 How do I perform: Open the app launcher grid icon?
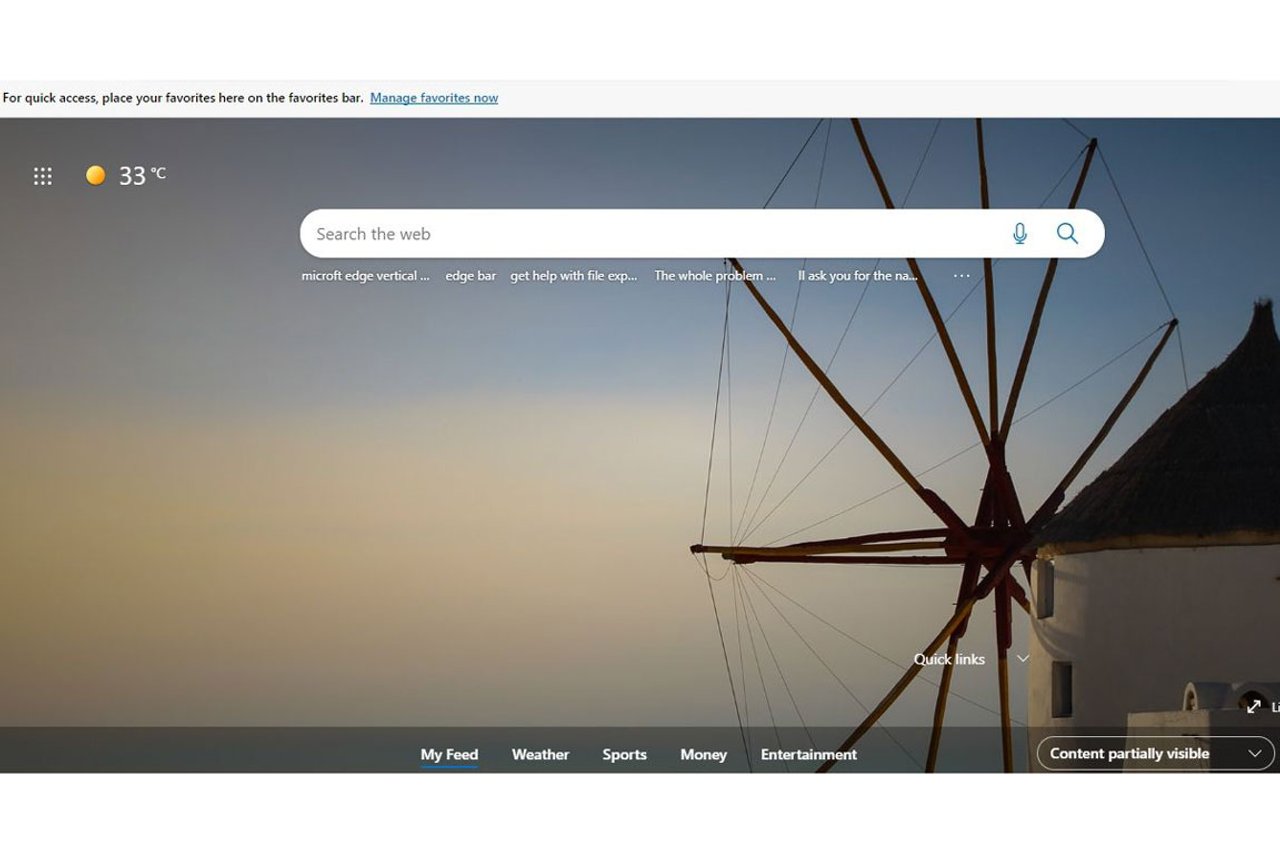pos(42,176)
